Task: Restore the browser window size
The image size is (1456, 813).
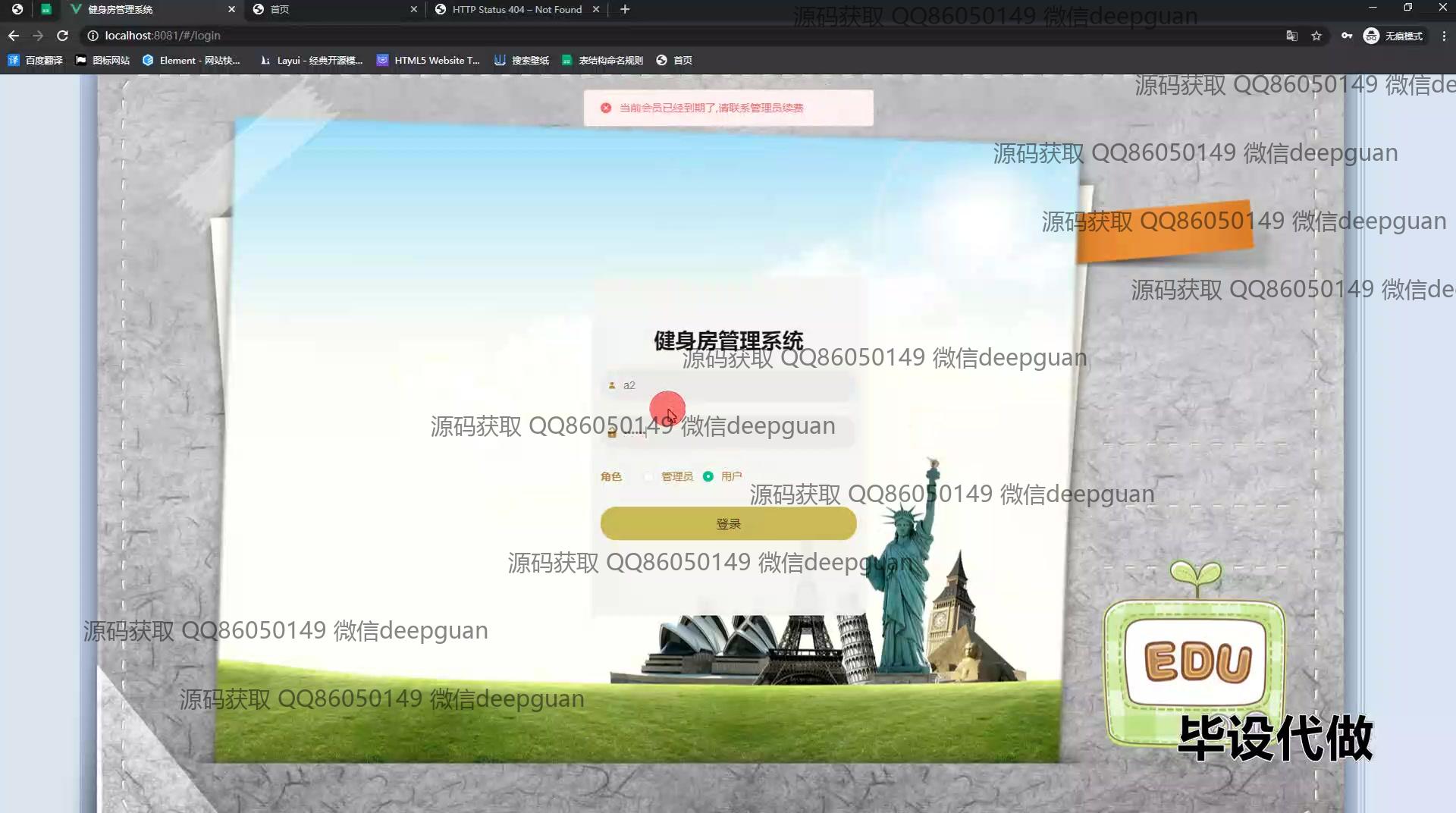Action: [x=1407, y=8]
